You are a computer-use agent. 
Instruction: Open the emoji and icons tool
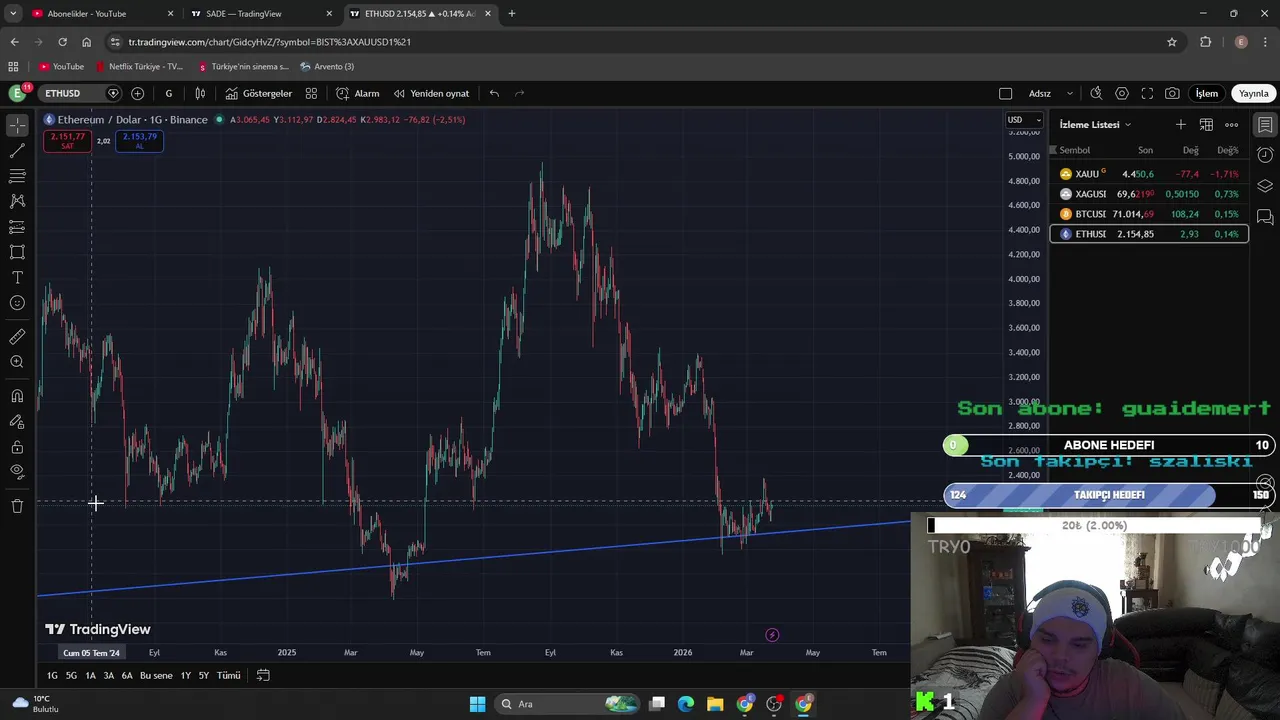(17, 303)
